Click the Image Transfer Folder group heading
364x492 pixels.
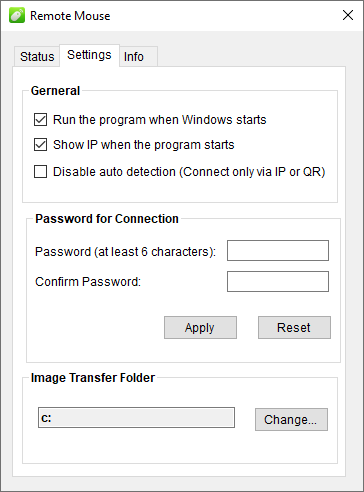[93, 378]
